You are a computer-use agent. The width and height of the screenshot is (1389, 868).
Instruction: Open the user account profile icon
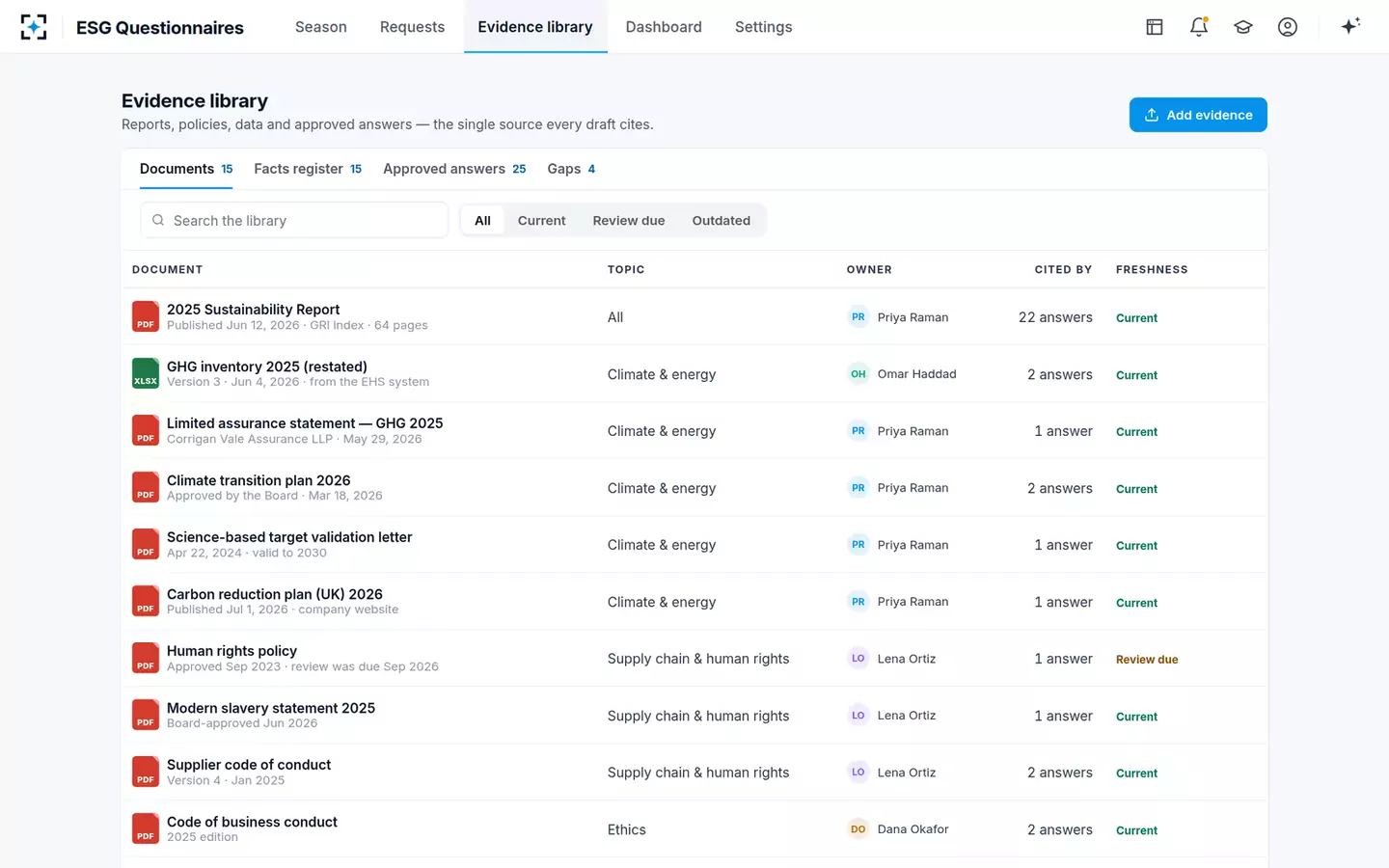1288,27
